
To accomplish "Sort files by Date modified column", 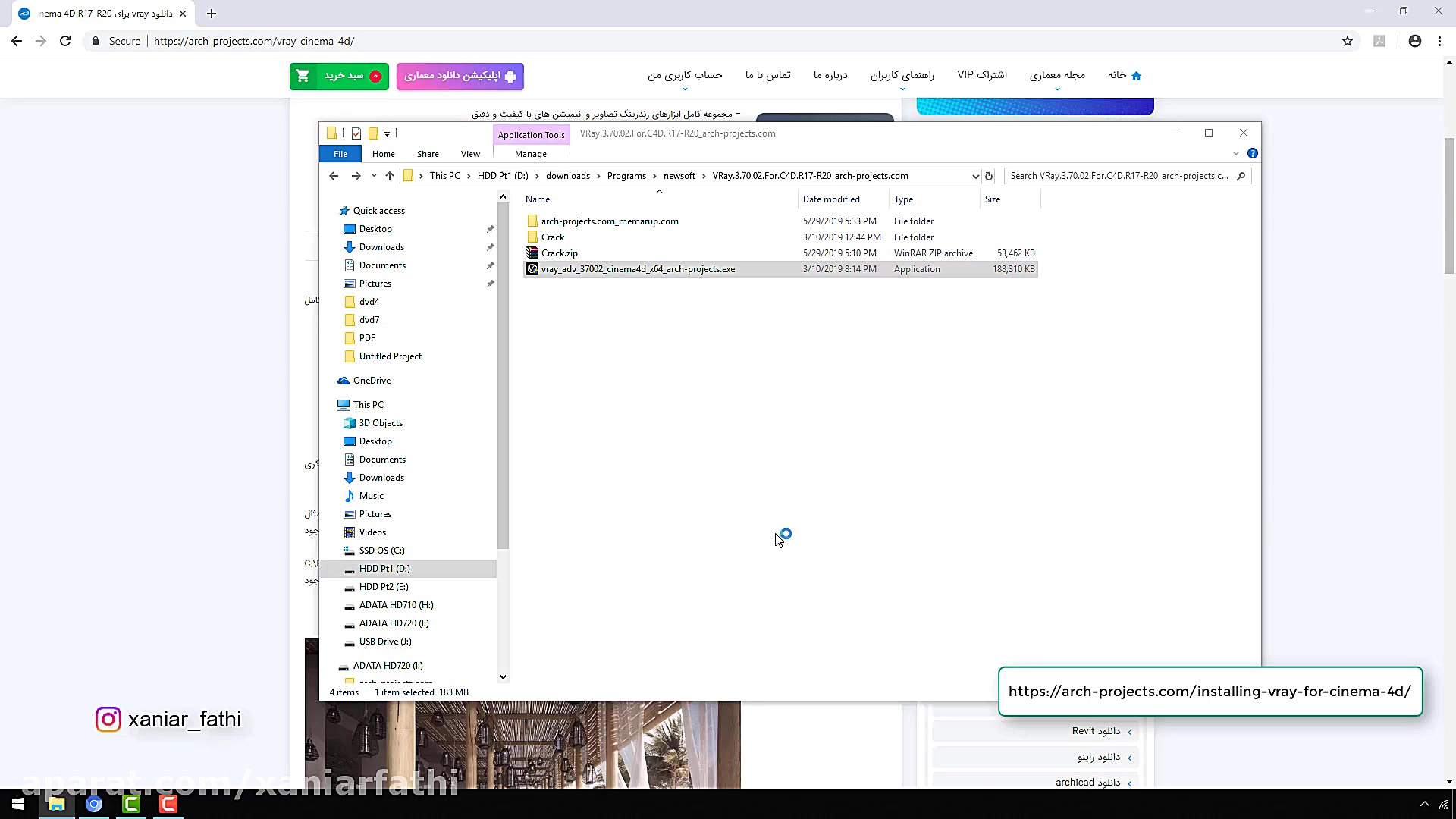I will pos(831,199).
